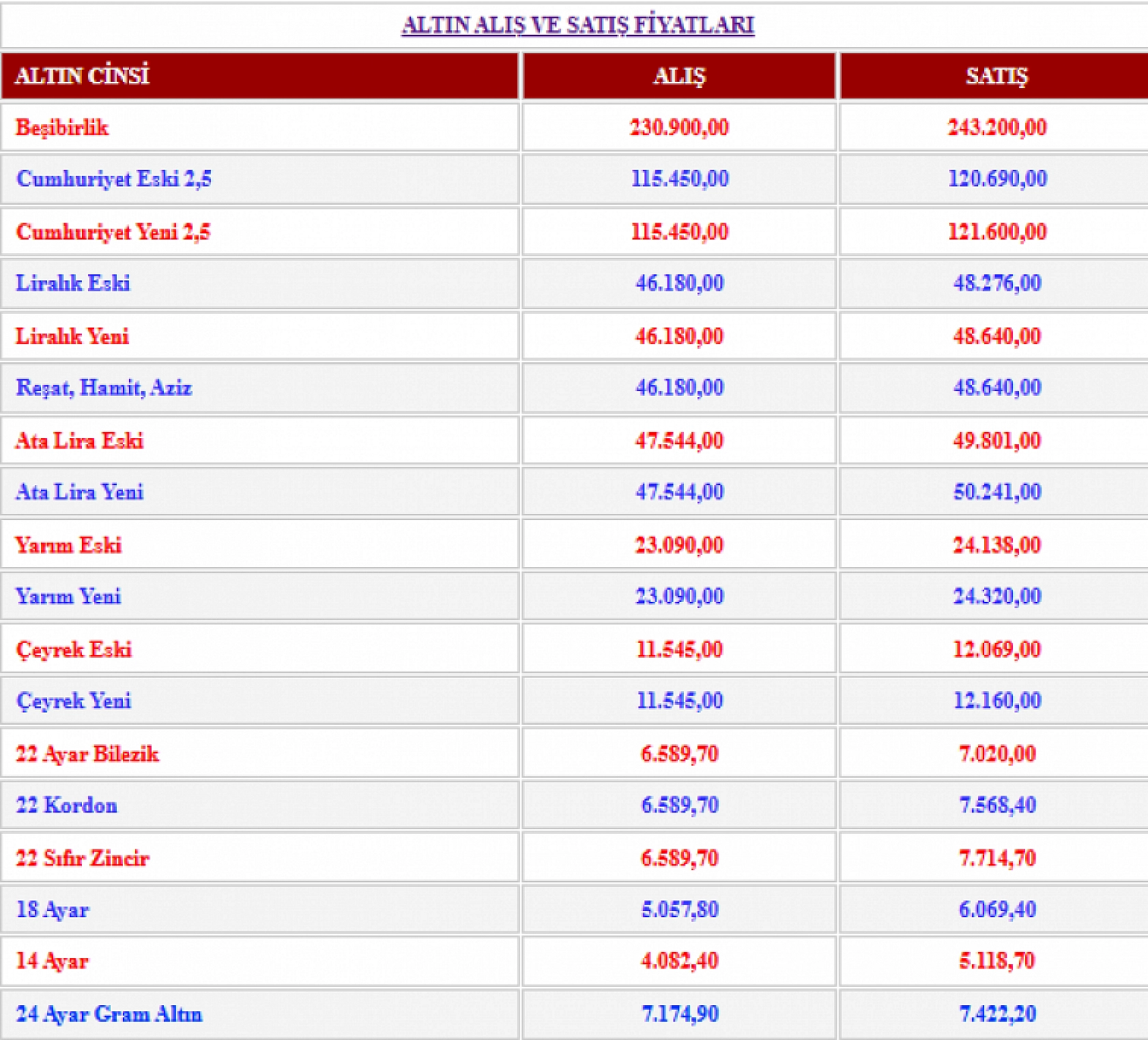
Task: Click Cumhuriyet Yeni 2,5 selling price 121.600,00
Action: (996, 232)
